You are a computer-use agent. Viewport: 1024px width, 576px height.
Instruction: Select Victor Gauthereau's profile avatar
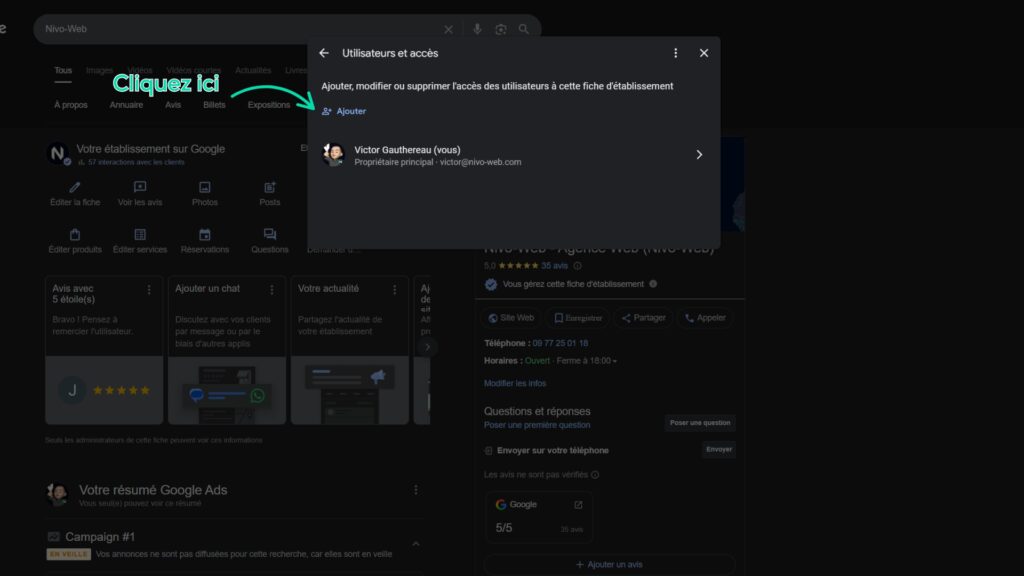coord(334,155)
